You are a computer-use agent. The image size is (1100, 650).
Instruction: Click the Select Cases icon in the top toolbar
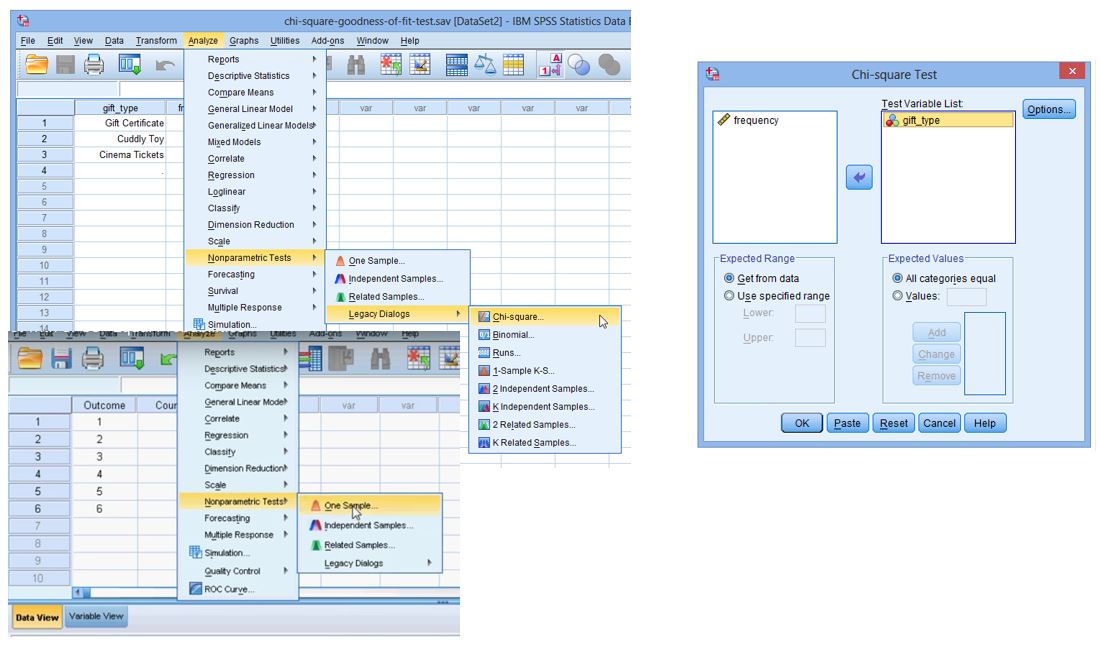514,65
